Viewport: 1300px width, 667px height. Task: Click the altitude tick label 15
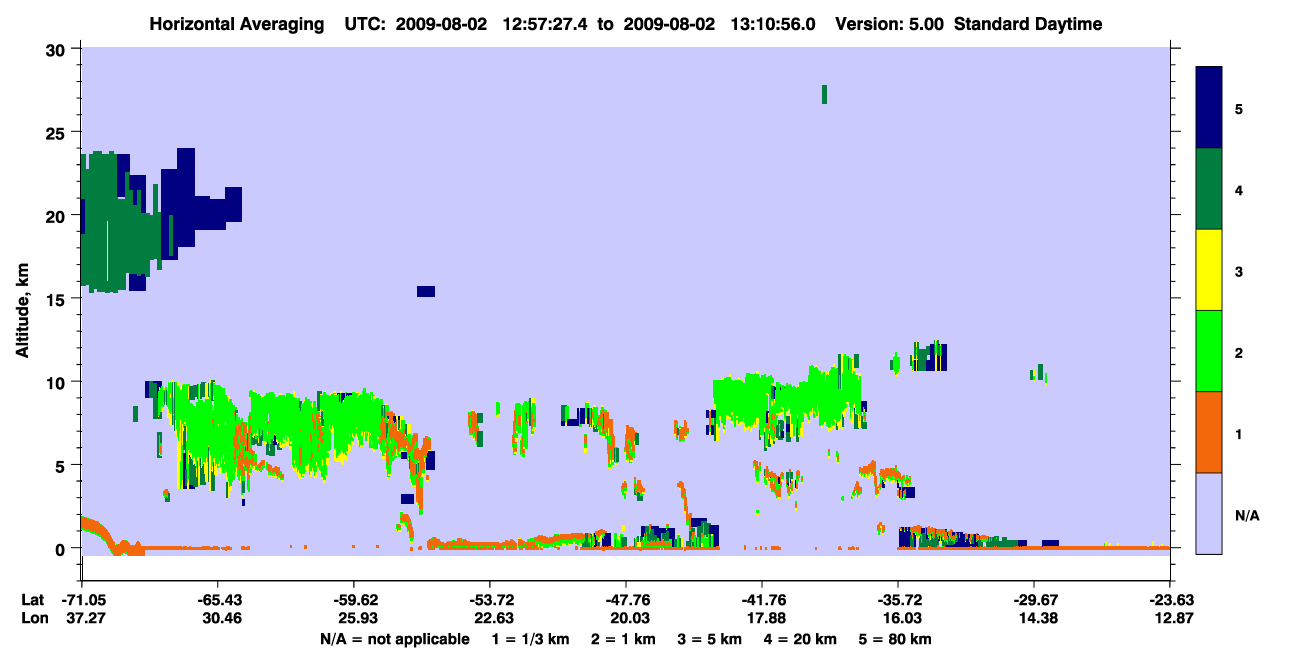tap(58, 299)
